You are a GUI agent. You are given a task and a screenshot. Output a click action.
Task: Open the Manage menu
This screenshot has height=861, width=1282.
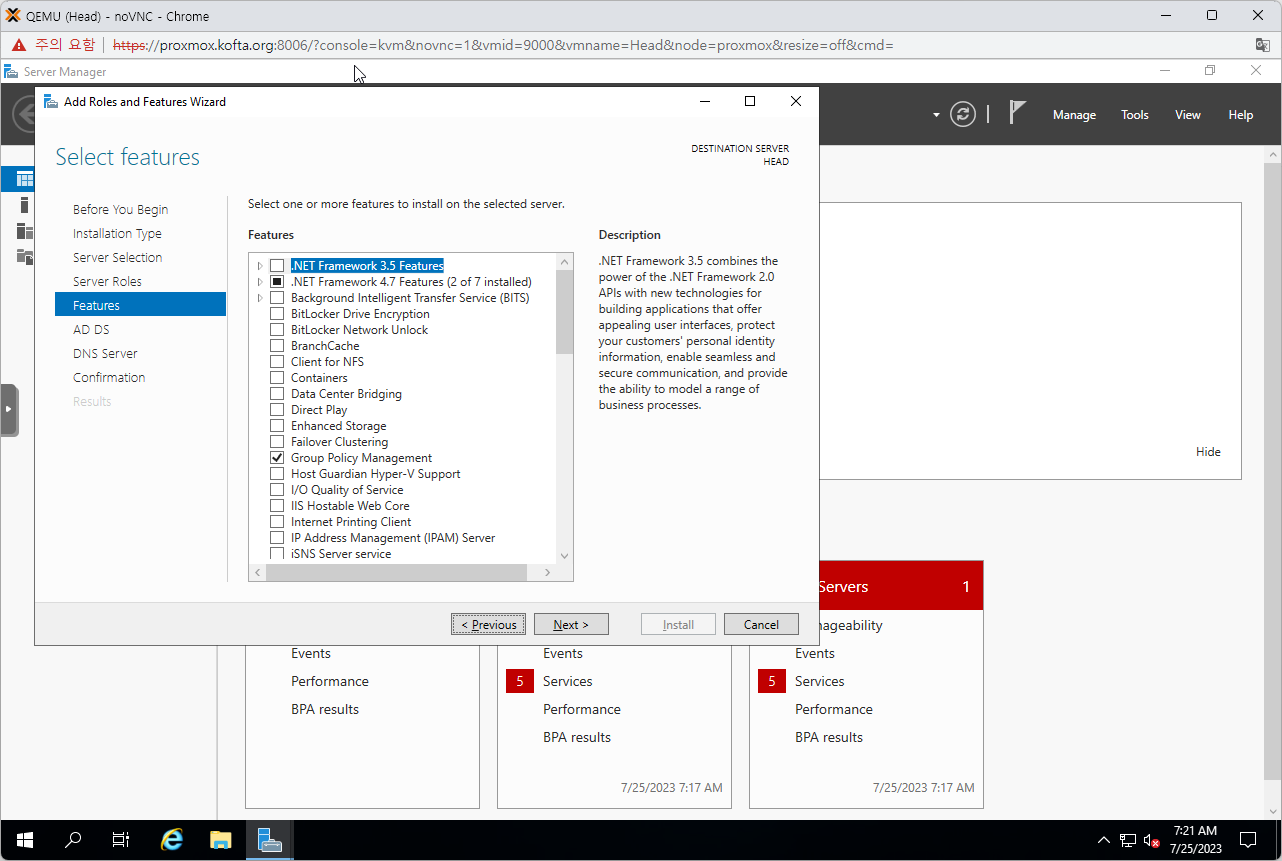(1074, 115)
